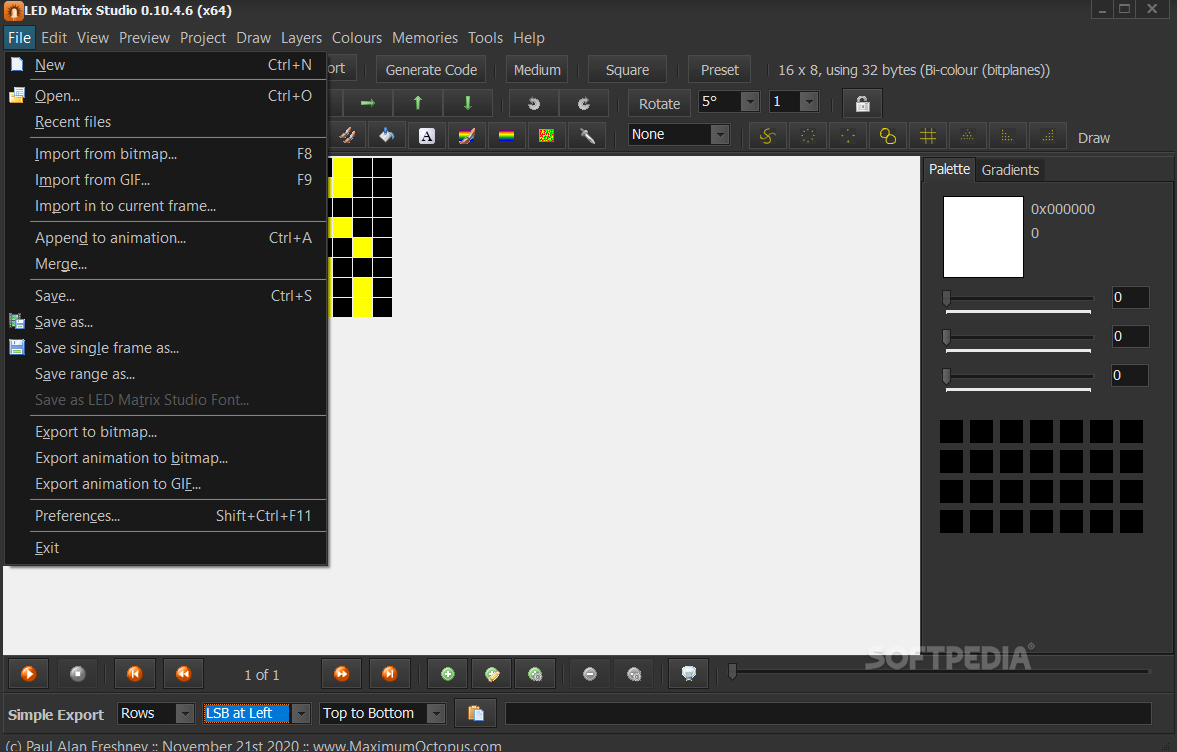Image resolution: width=1177 pixels, height=752 pixels.
Task: Click the add multiple frames icon
Action: tap(535, 674)
